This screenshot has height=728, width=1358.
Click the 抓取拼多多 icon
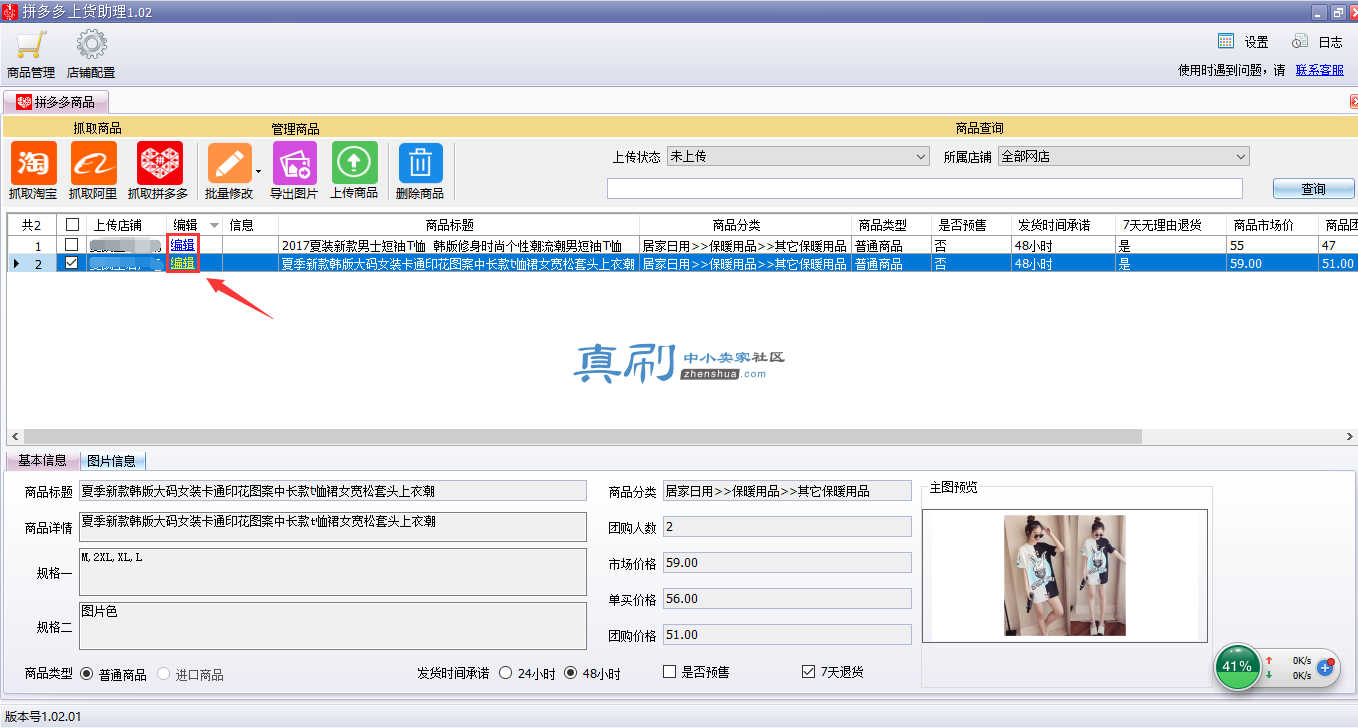tap(159, 163)
